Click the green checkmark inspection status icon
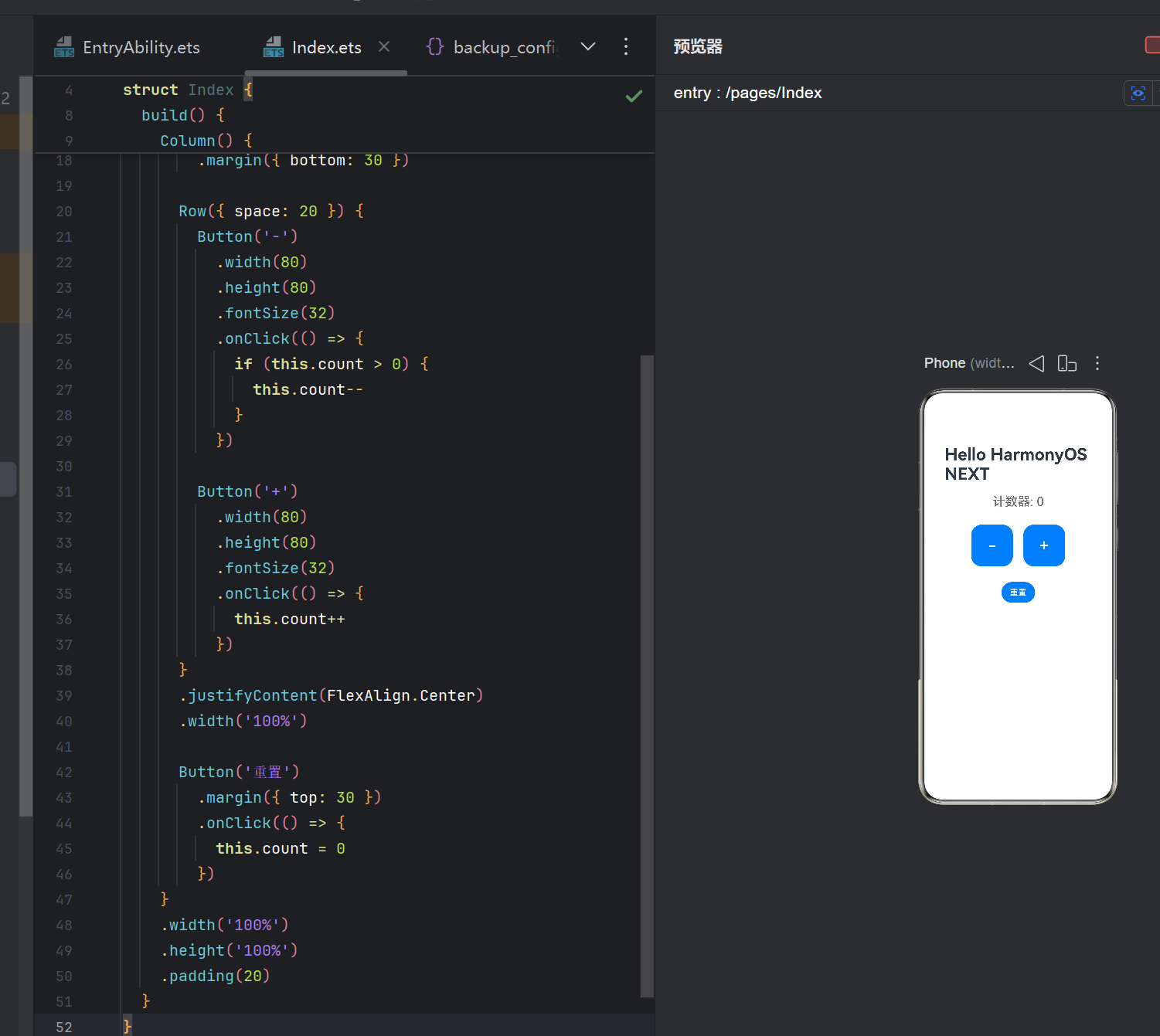The image size is (1160, 1036). (634, 96)
